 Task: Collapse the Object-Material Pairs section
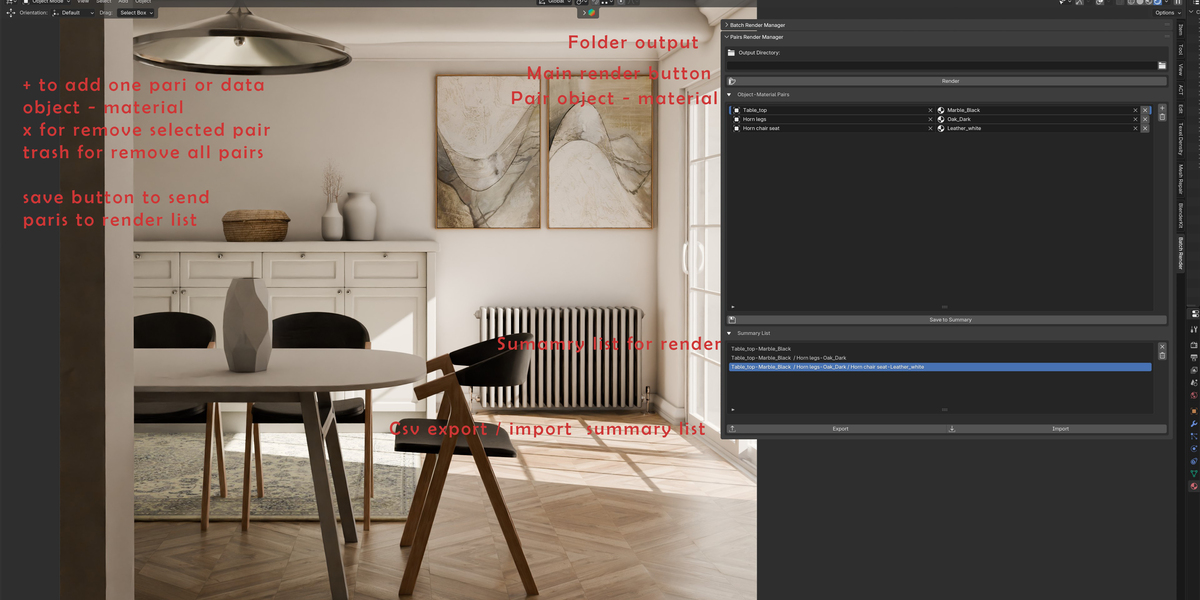(x=729, y=94)
